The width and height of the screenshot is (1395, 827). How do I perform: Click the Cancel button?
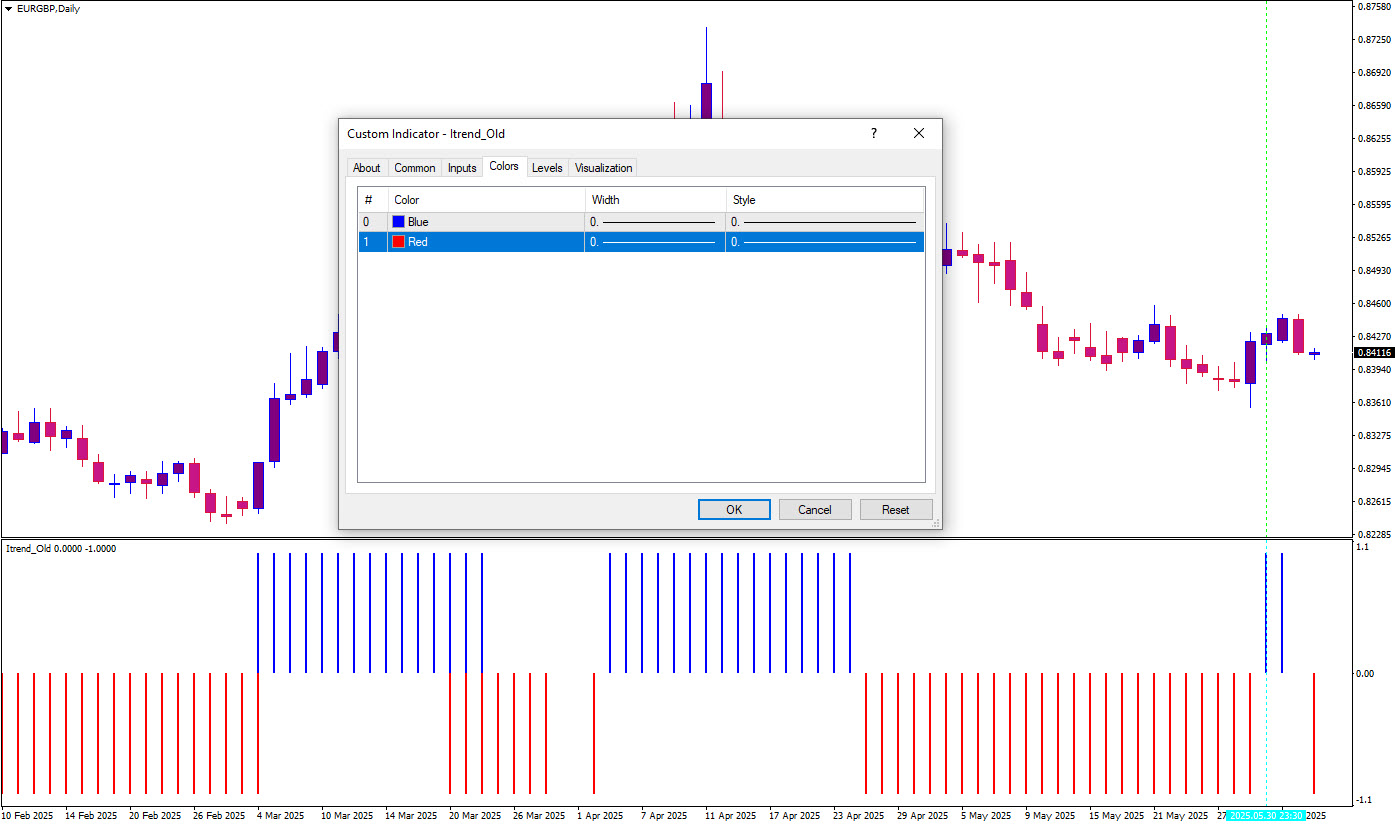(814, 510)
